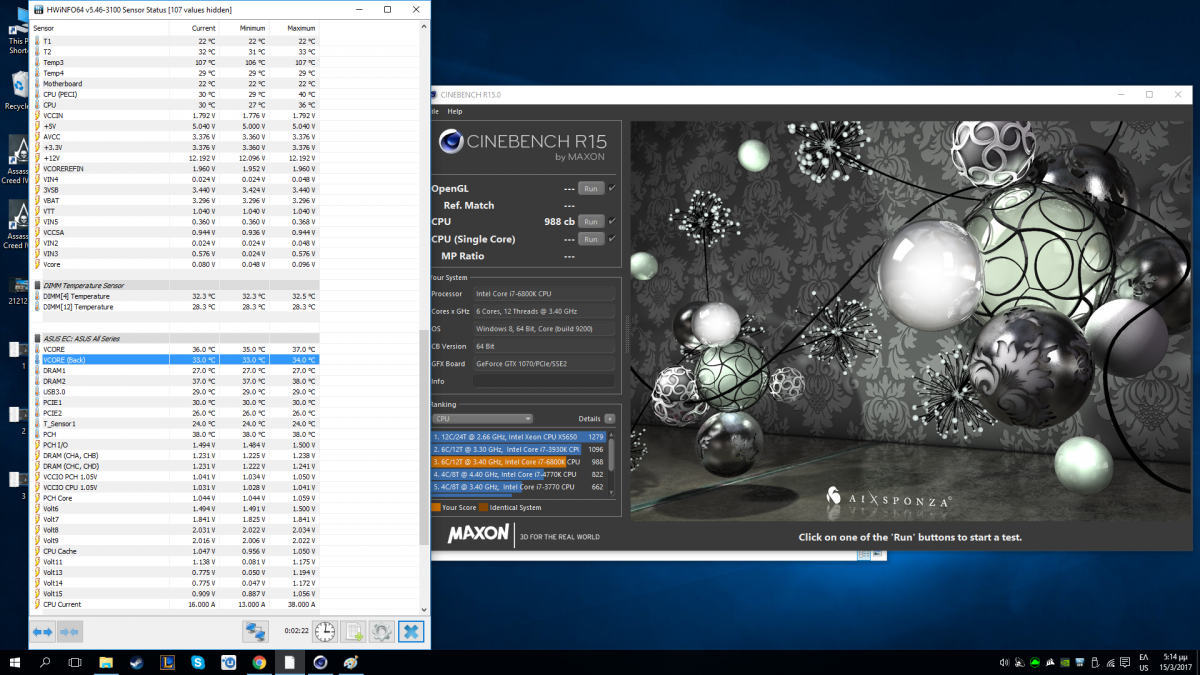
Task: Select the Core i7-3930K ranking entry
Action: coord(519,449)
